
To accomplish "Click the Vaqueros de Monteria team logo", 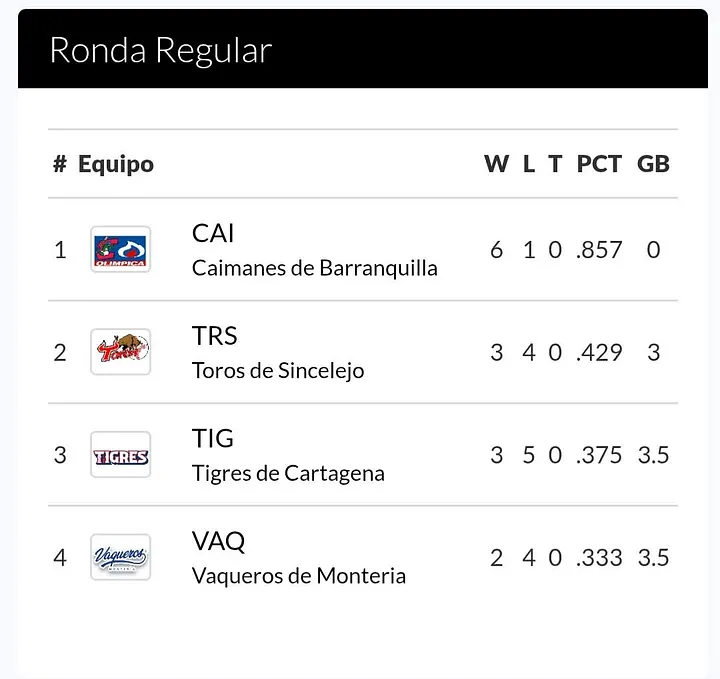I will point(120,557).
